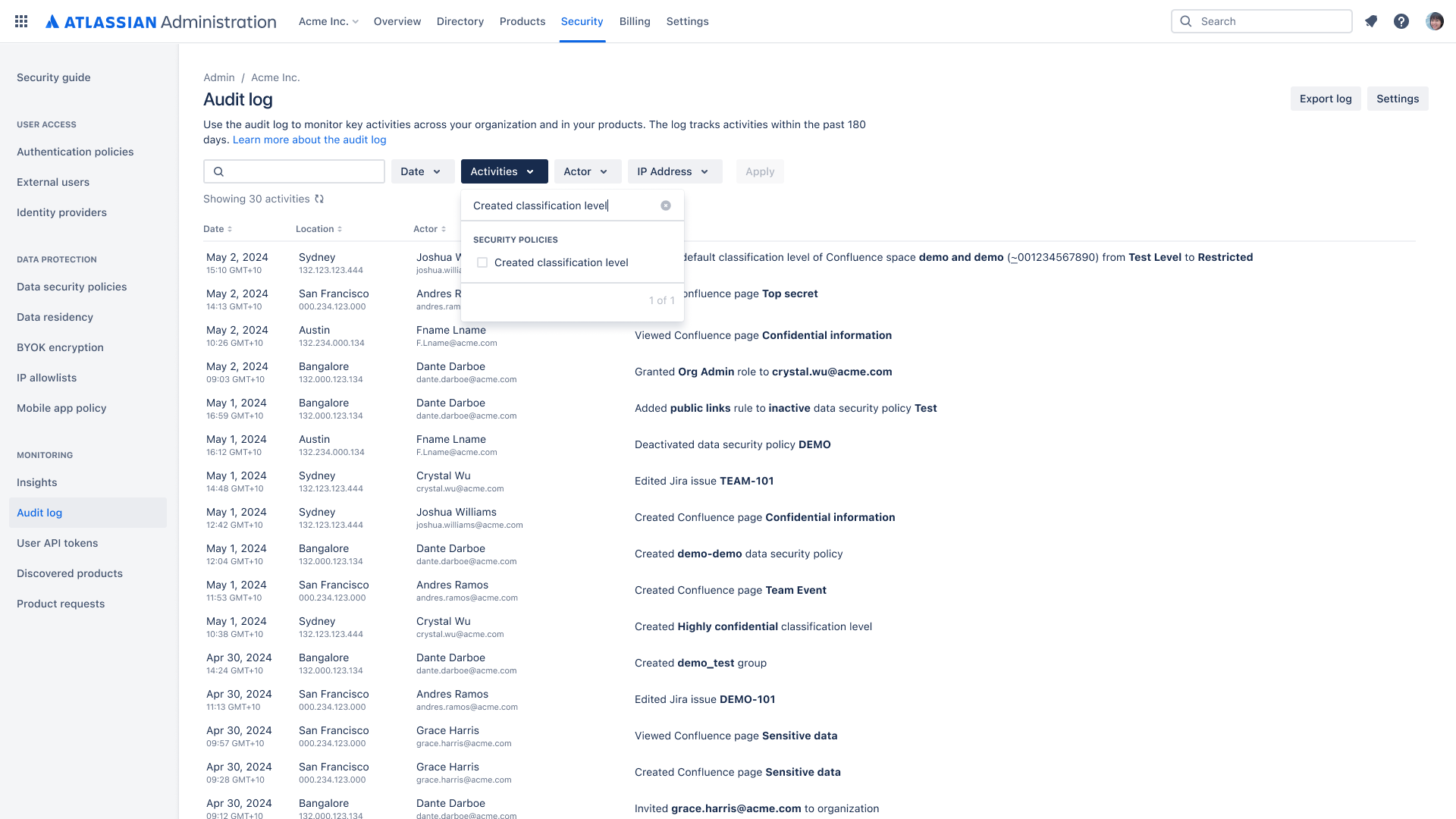Check the Created classification level checkbox
This screenshot has height=819, width=1456.
coord(482,262)
